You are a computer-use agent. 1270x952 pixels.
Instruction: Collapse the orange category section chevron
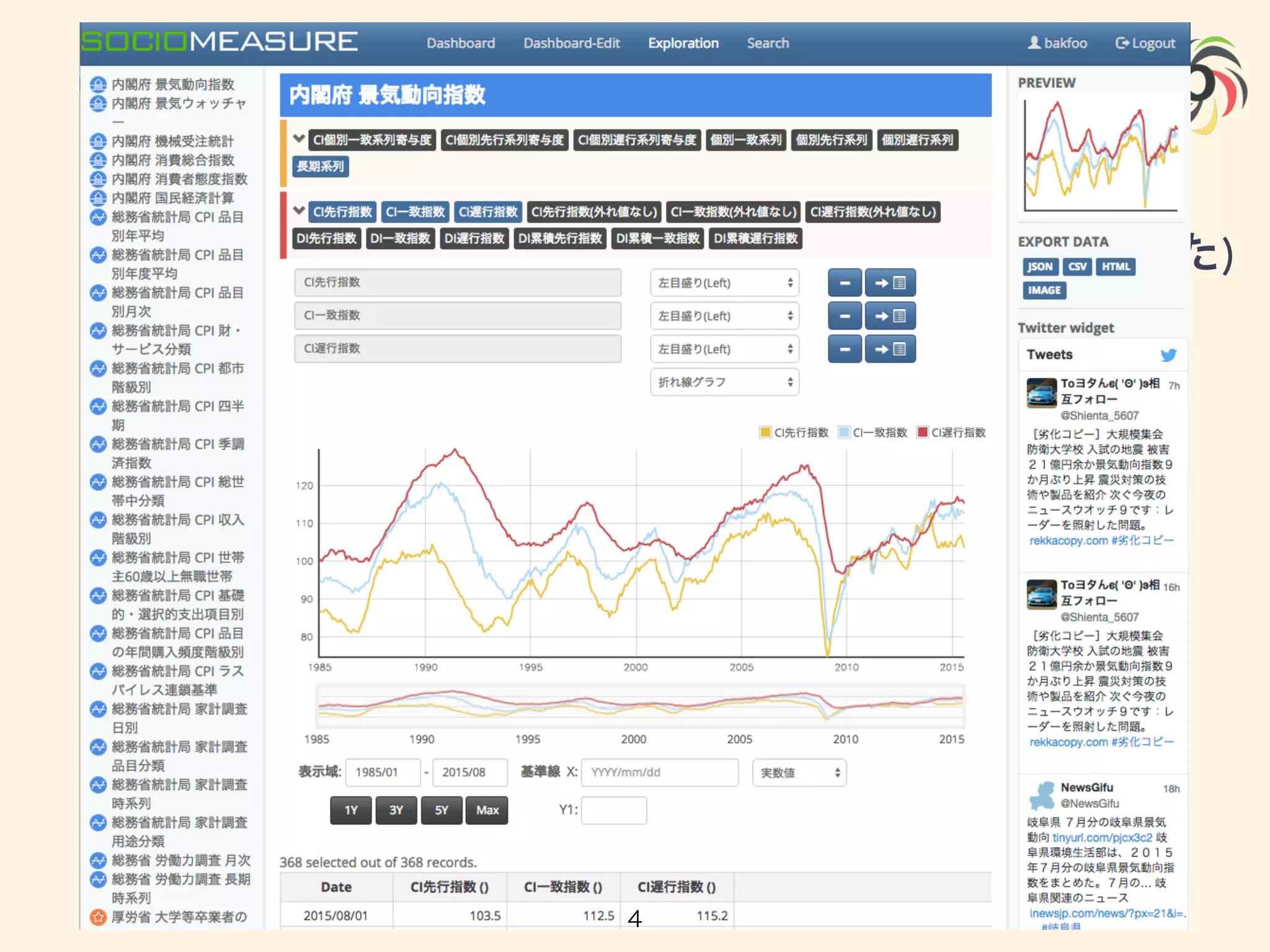coord(299,139)
